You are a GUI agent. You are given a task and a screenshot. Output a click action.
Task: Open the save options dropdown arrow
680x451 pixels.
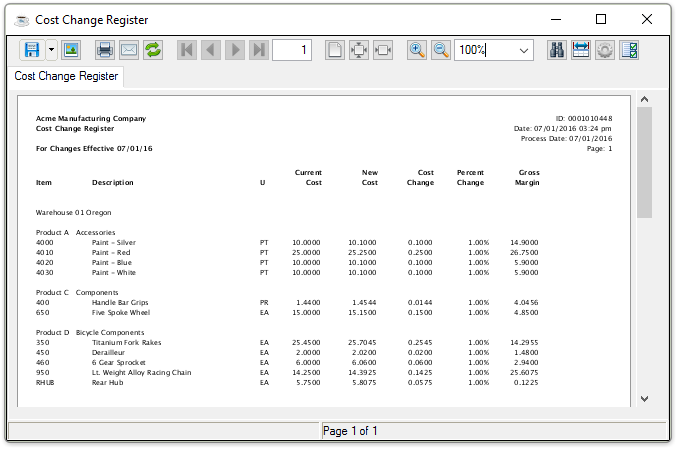[50, 50]
